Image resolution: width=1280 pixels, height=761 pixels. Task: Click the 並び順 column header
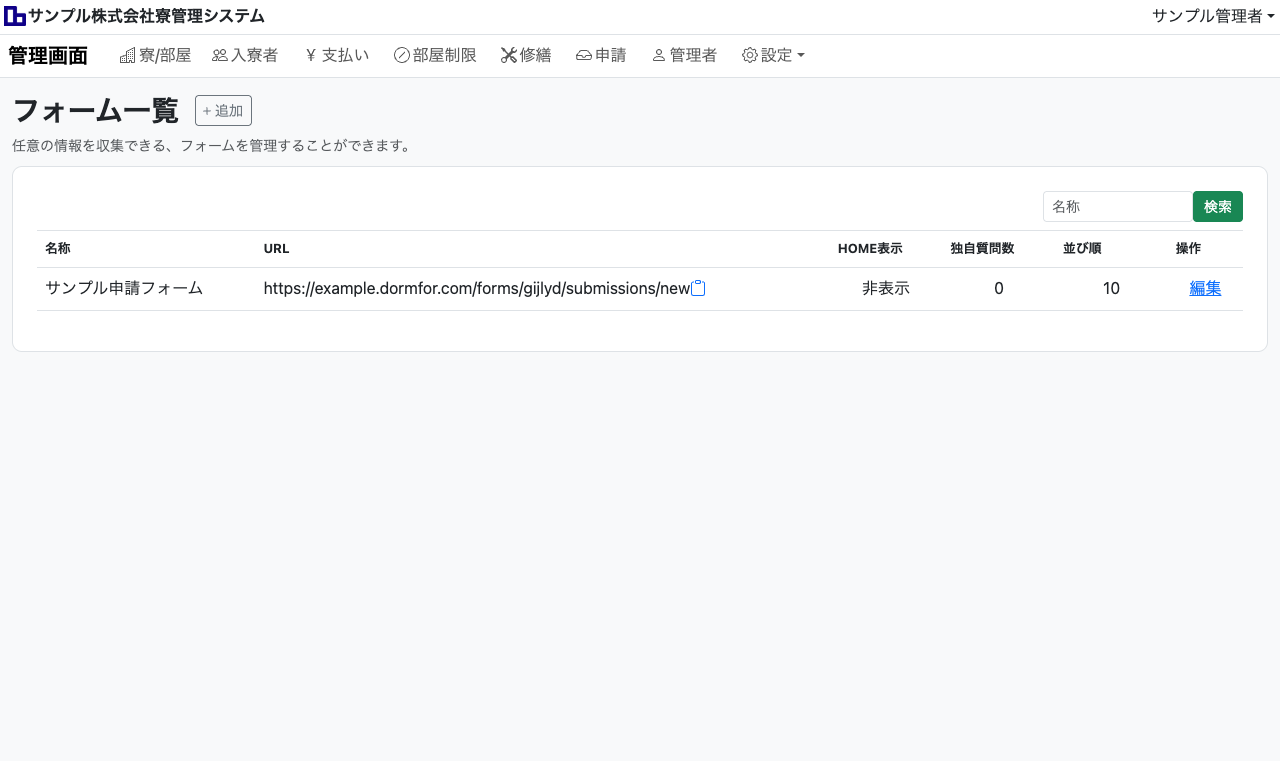click(x=1082, y=248)
